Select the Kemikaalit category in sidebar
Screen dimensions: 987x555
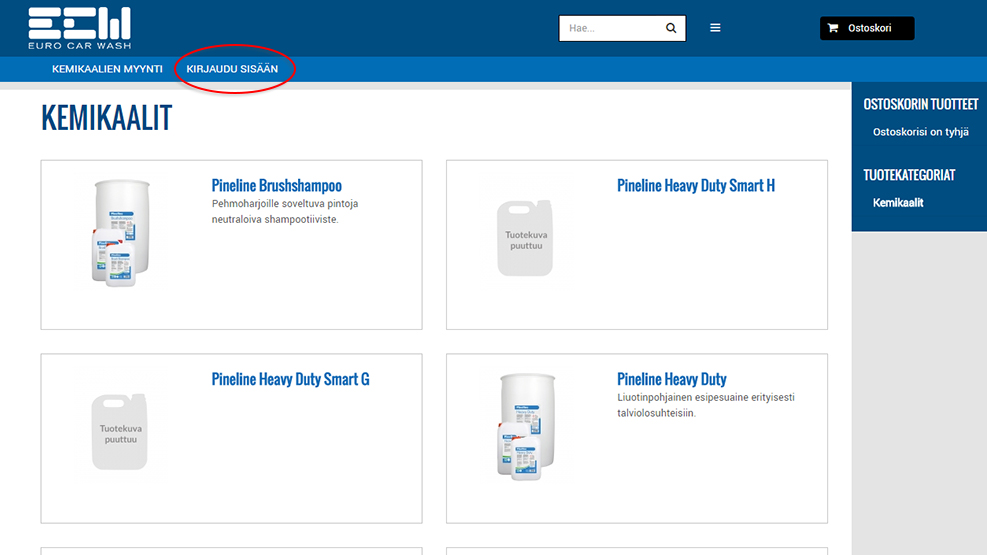[x=897, y=202]
